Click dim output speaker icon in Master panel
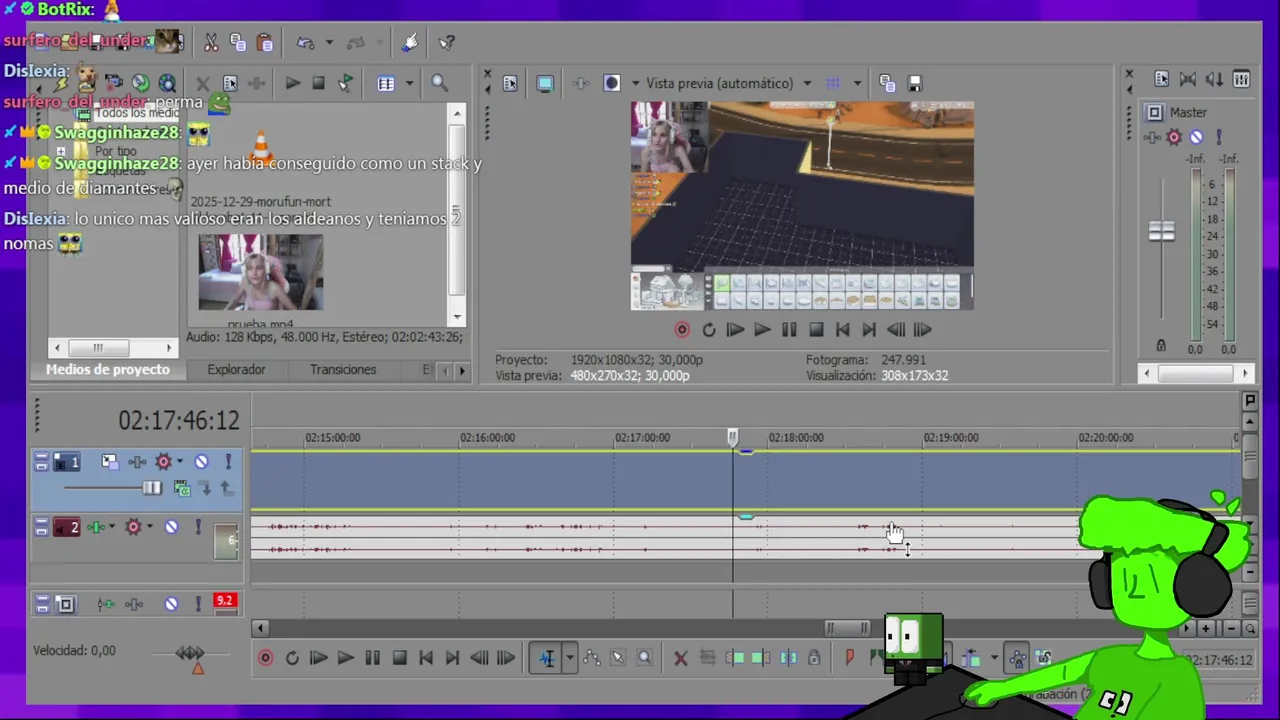1280x720 pixels. (x=1214, y=80)
